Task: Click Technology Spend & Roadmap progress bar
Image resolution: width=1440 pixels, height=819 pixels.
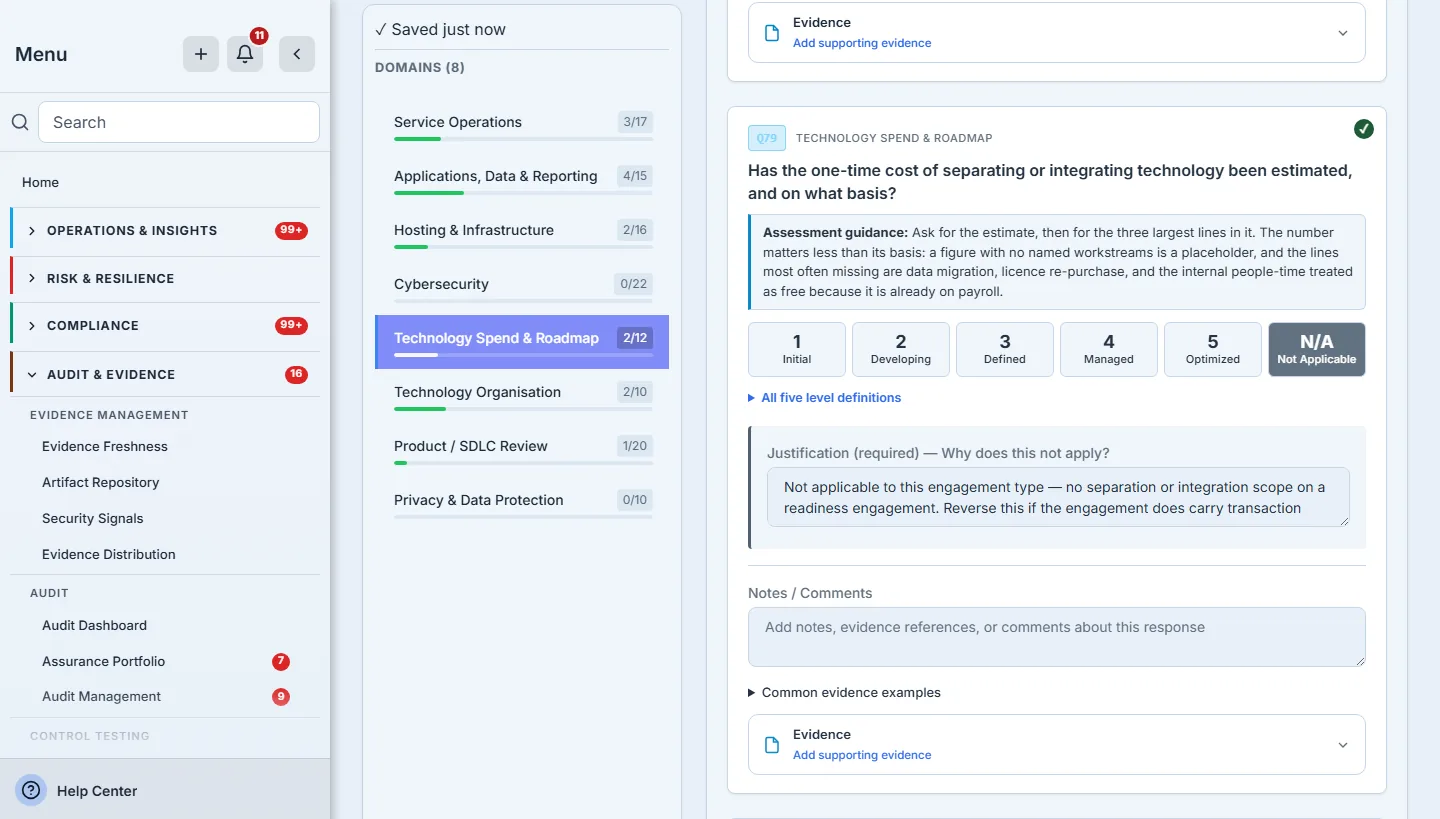Action: click(x=523, y=355)
